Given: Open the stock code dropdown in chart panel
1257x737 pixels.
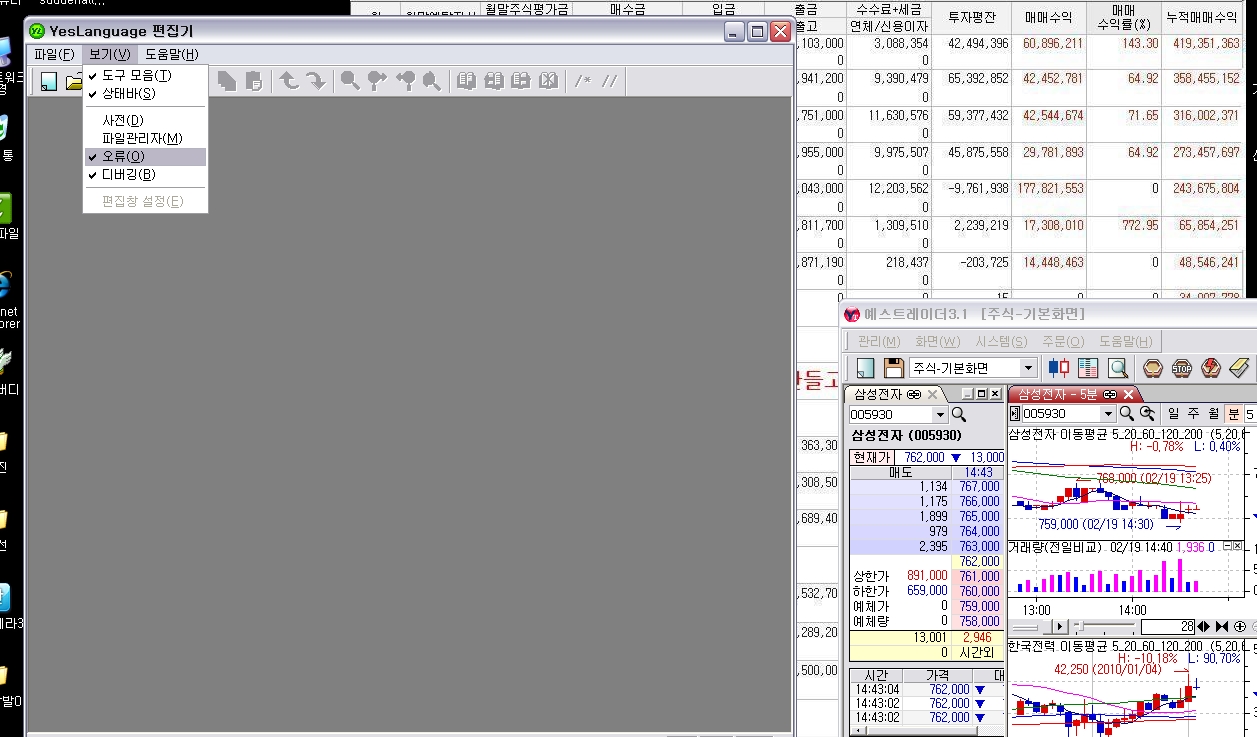Looking at the screenshot, I should click(1108, 414).
